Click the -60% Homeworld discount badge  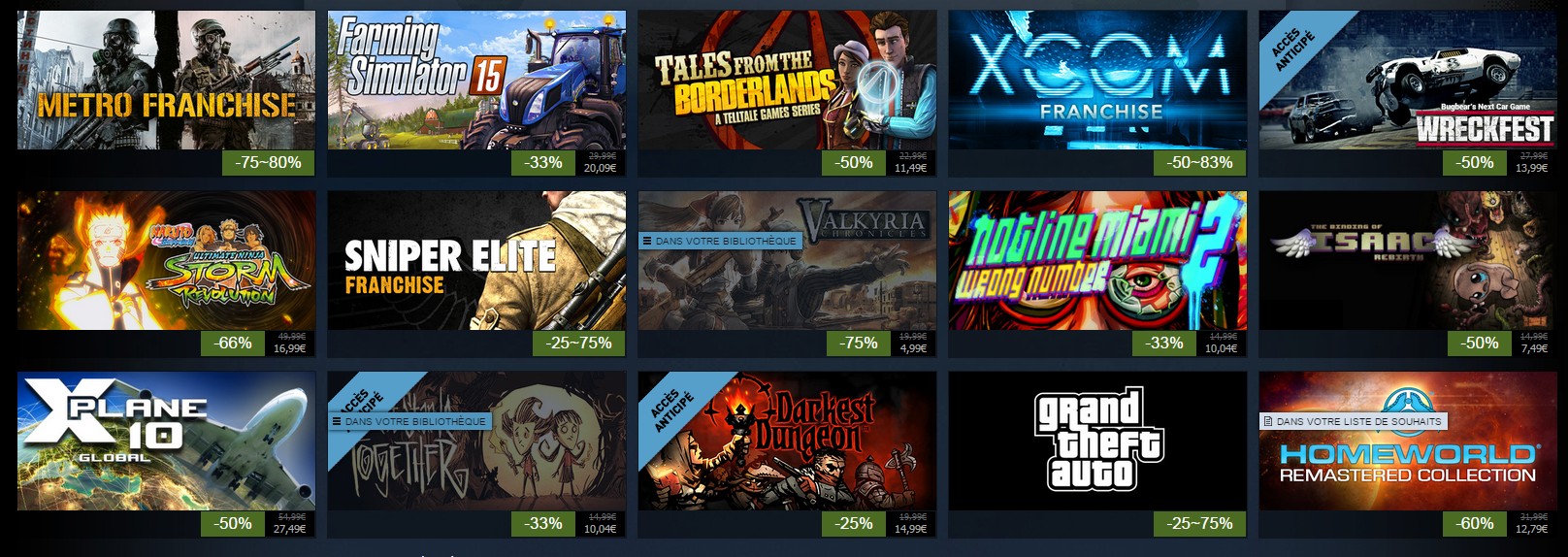point(1475,523)
